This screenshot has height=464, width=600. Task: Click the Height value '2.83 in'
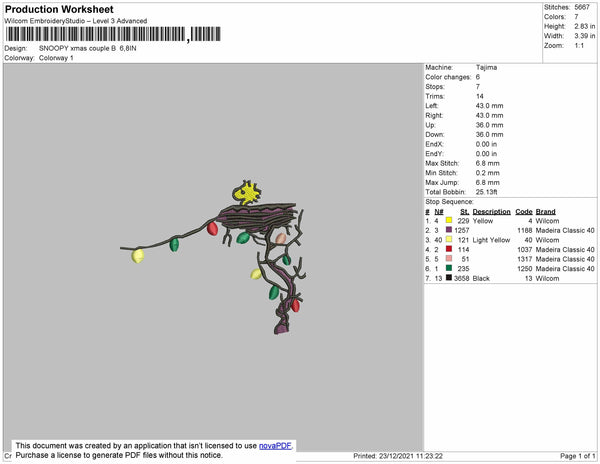(584, 26)
